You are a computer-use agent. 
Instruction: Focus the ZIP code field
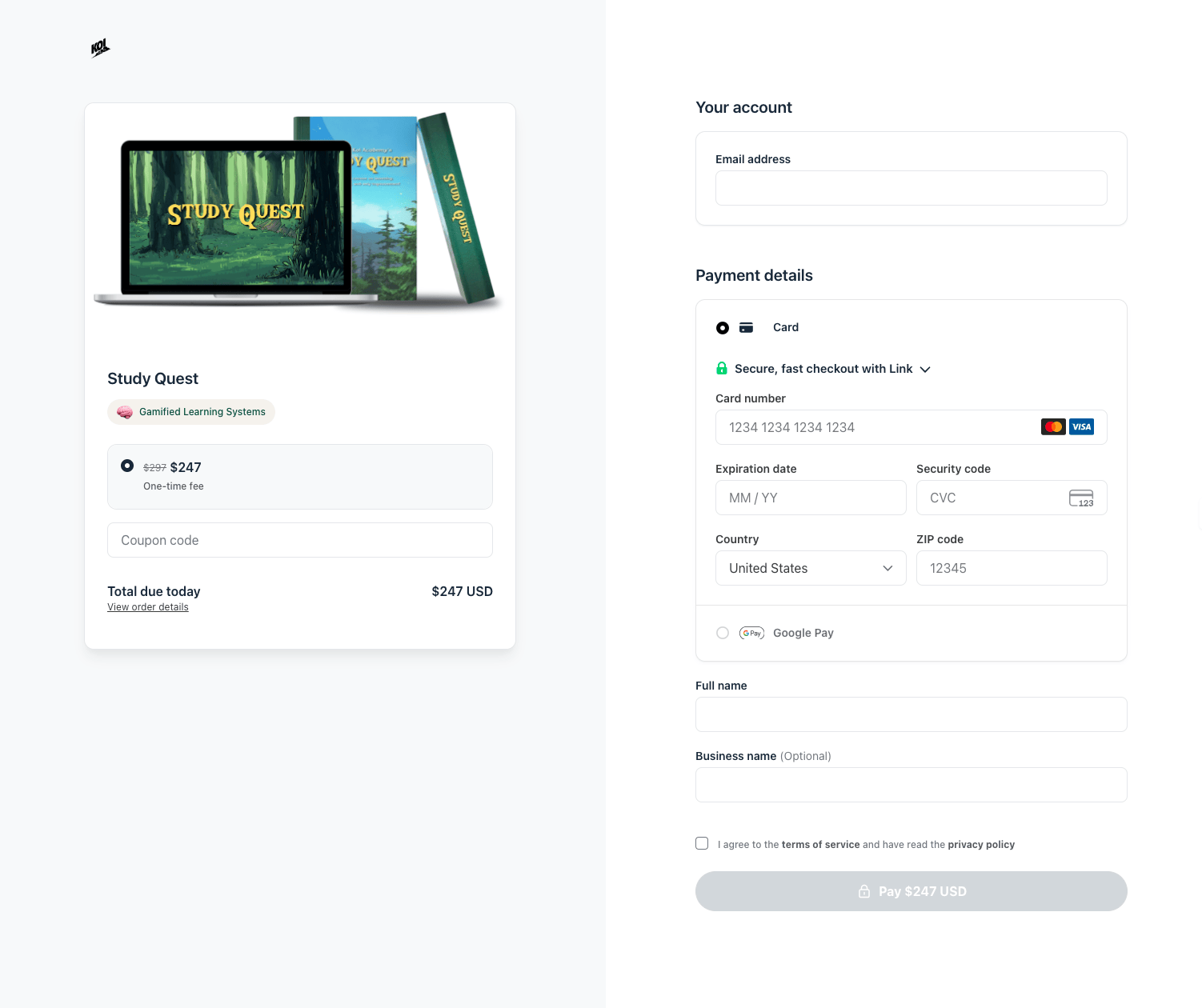tap(1012, 568)
